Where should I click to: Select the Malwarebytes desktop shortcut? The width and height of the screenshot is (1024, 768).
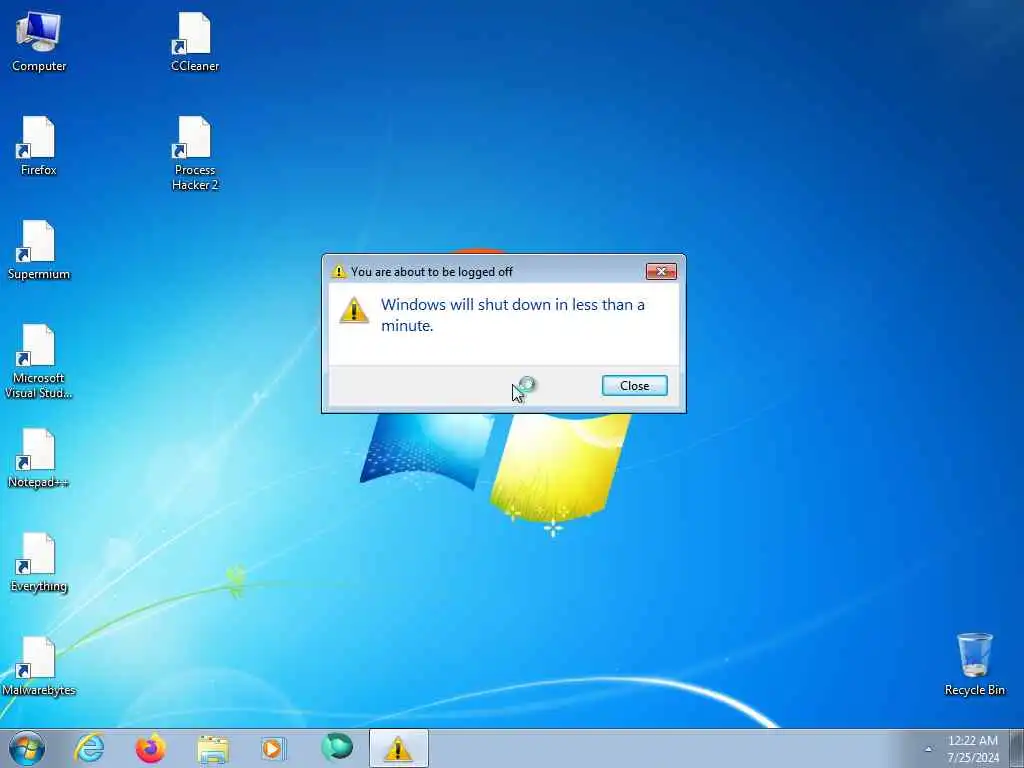(x=39, y=666)
